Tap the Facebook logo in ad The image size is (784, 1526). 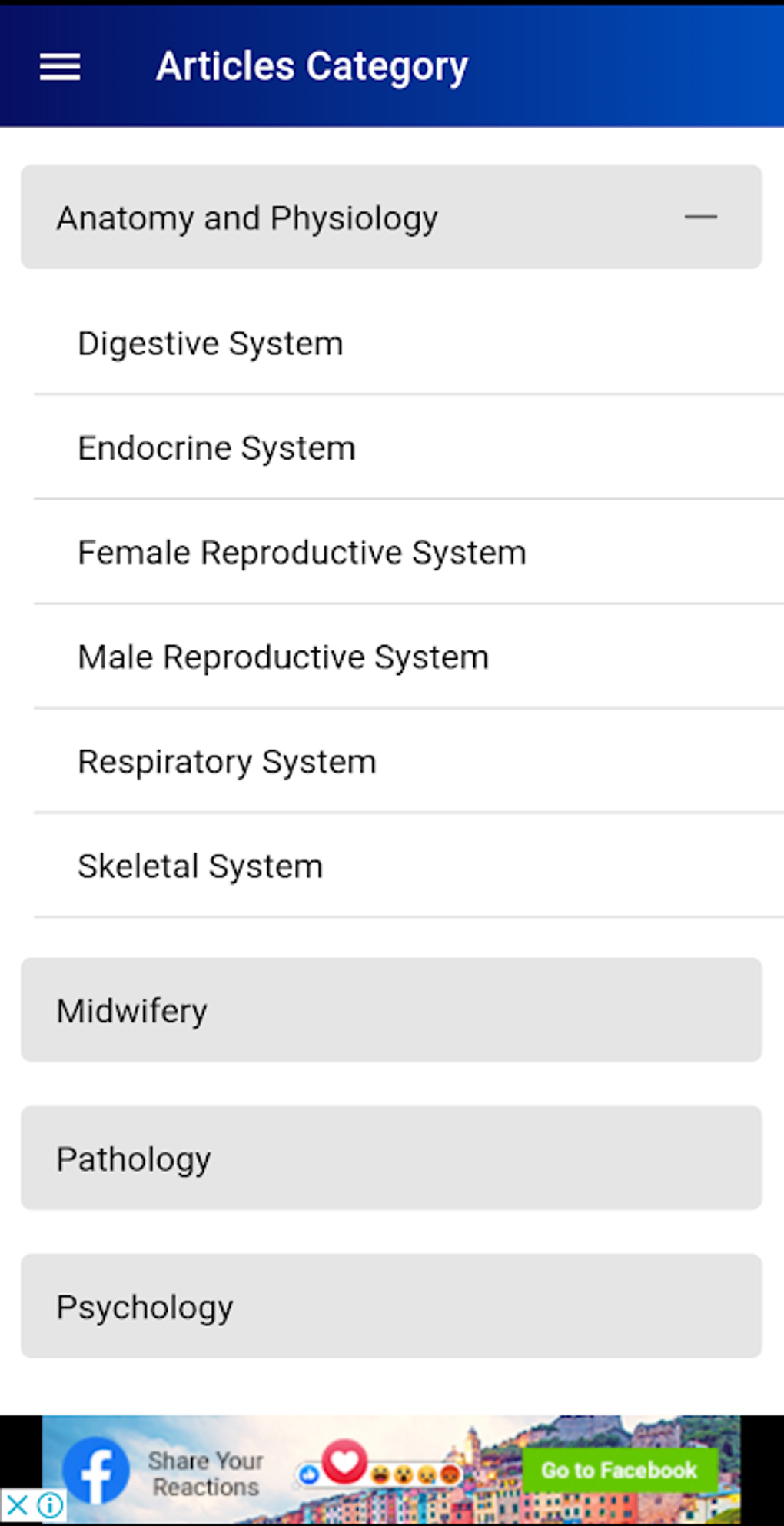[x=97, y=1470]
